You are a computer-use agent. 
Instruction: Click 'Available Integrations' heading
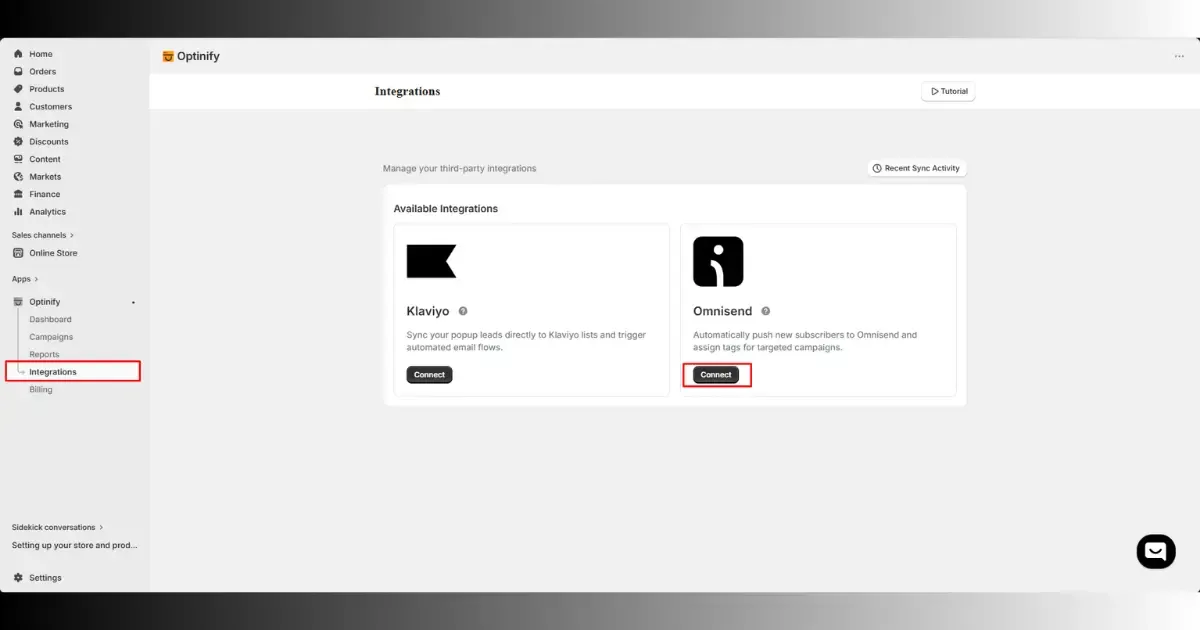click(445, 209)
